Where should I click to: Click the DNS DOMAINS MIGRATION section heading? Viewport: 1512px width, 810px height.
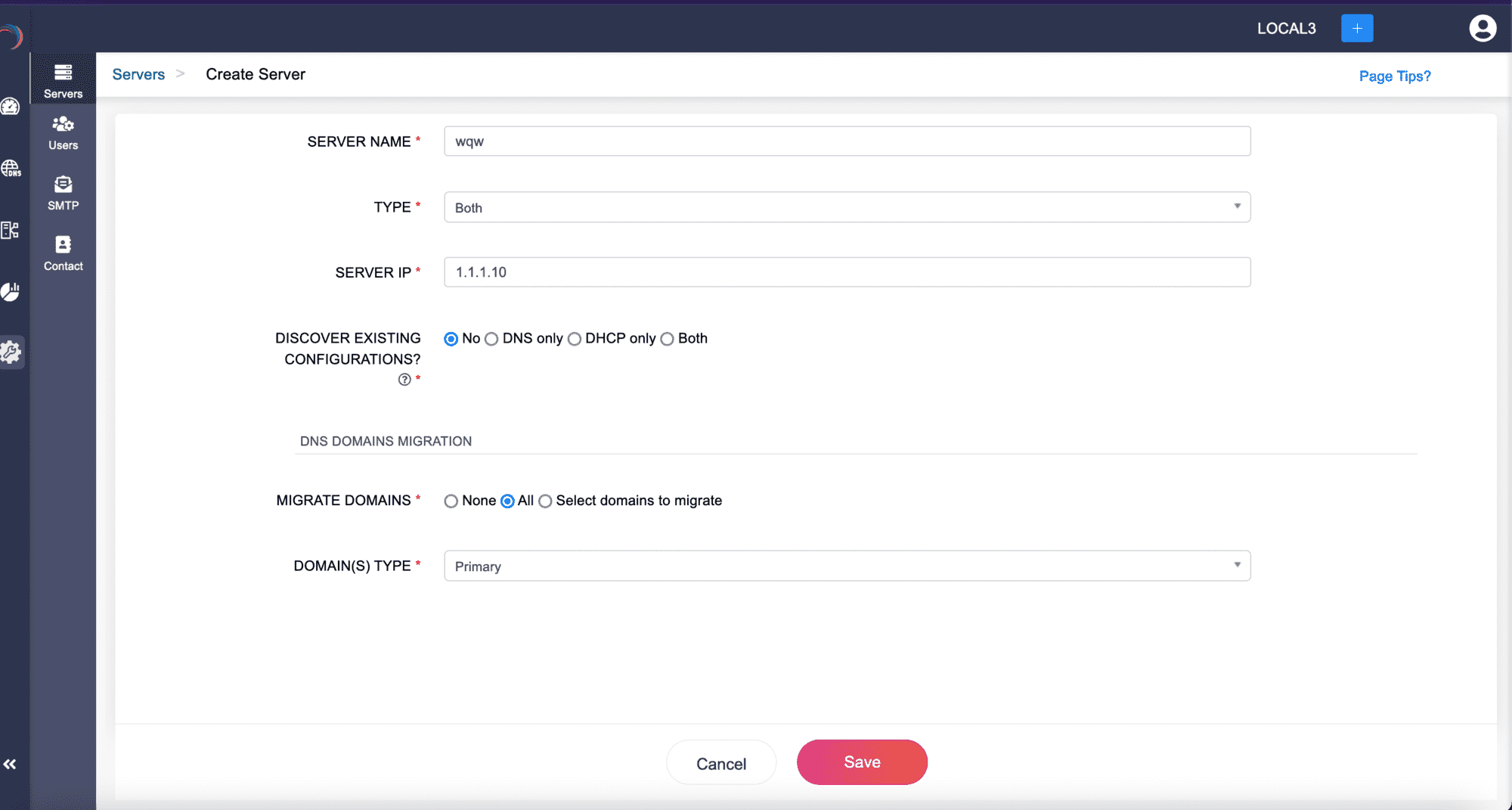(386, 441)
